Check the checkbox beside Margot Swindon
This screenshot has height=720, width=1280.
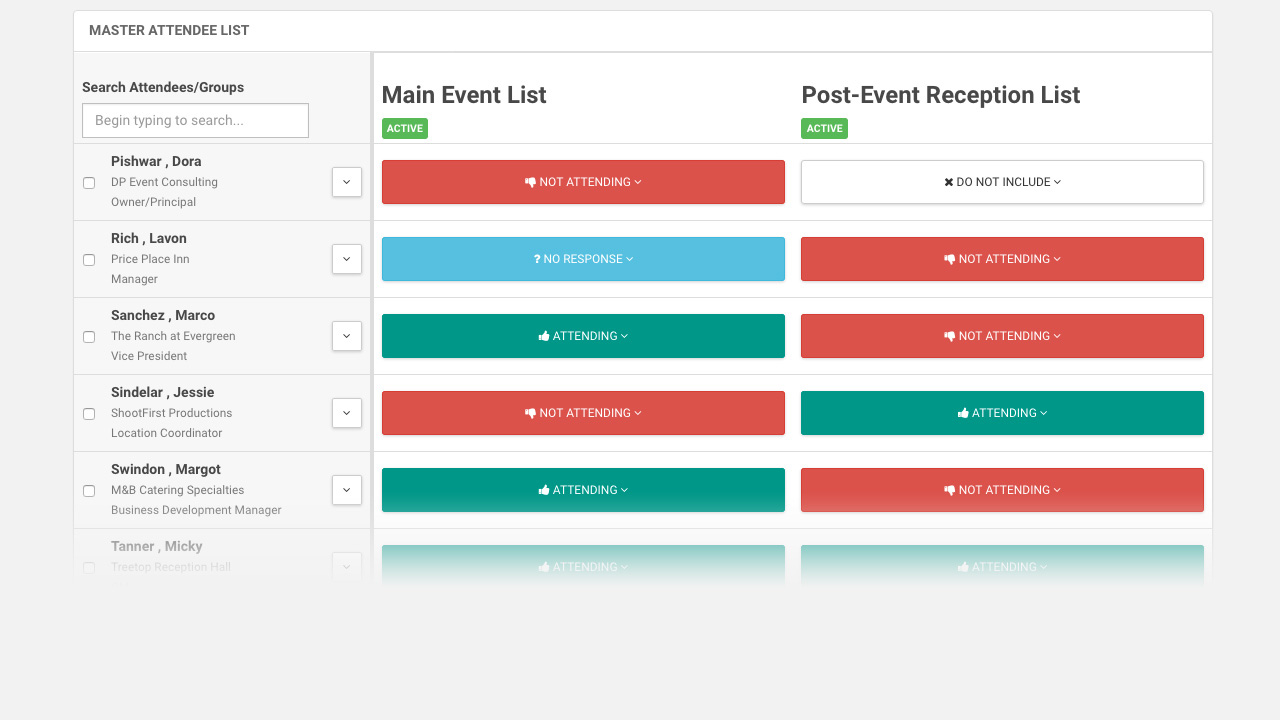click(88, 491)
